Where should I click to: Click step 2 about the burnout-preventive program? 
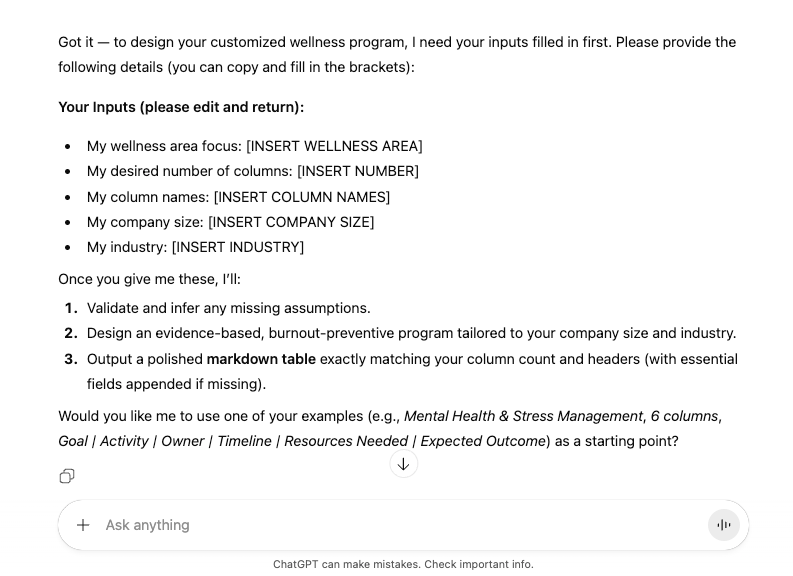click(x=411, y=333)
